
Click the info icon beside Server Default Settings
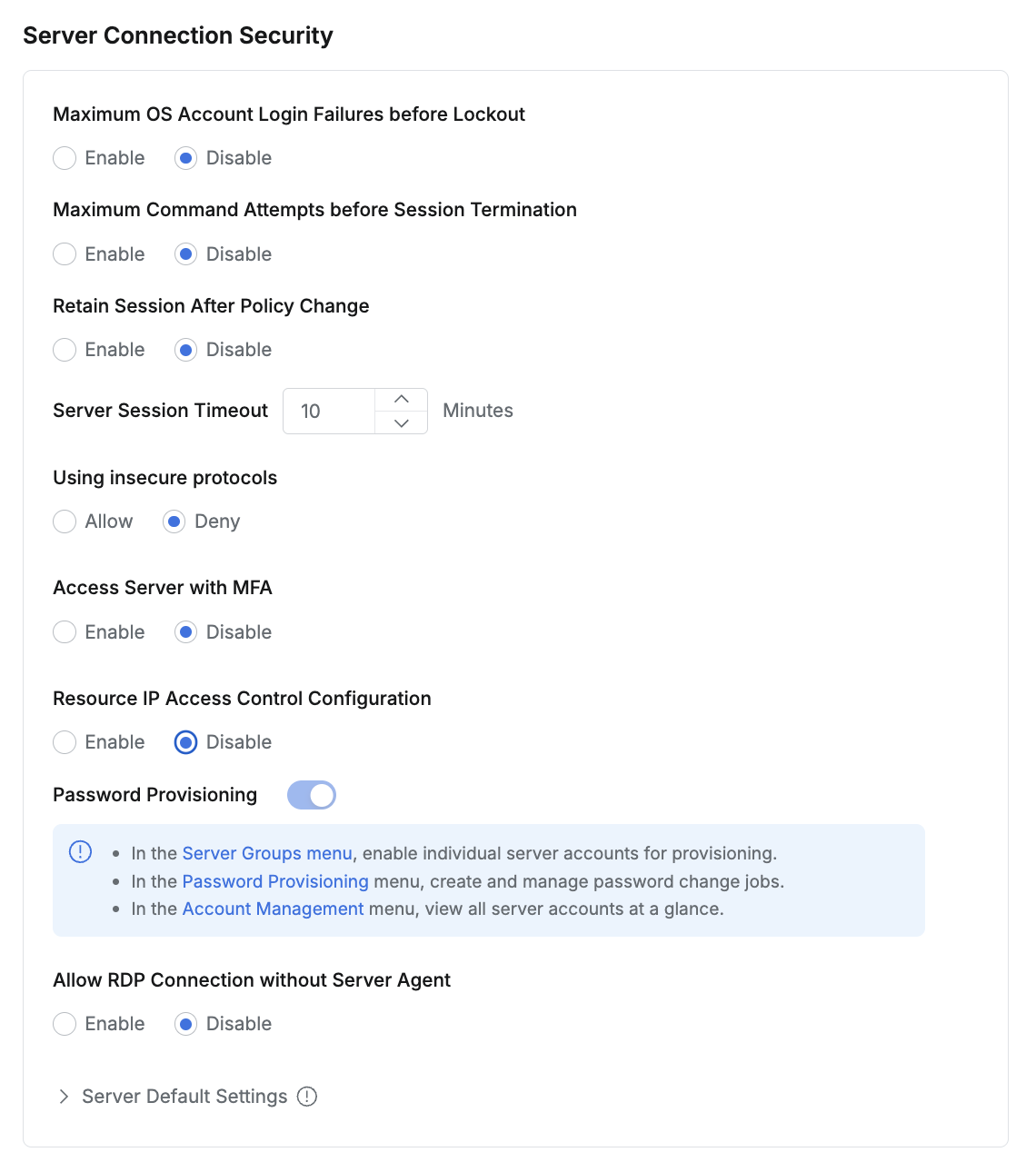(307, 1097)
